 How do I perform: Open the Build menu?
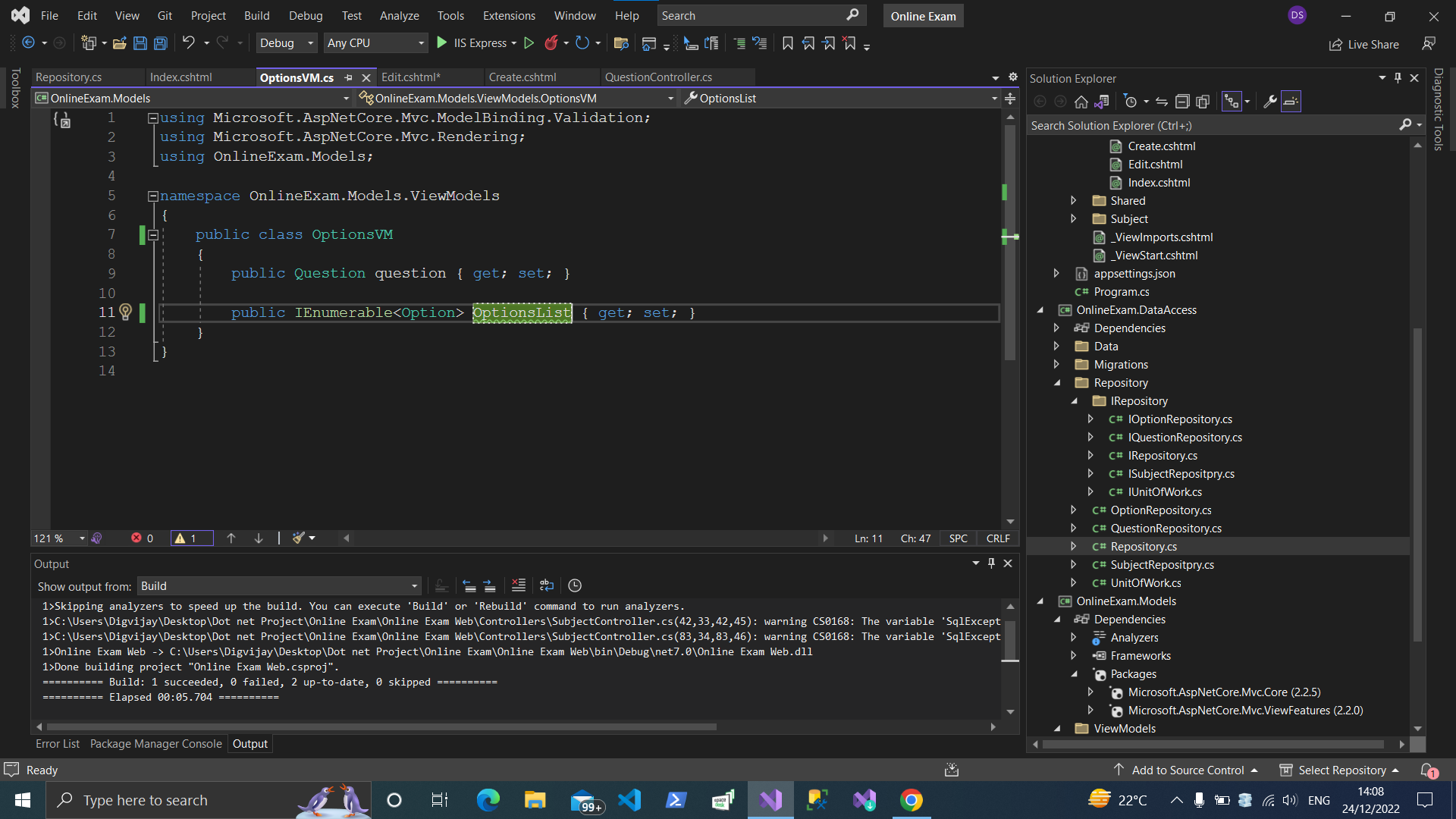point(256,15)
